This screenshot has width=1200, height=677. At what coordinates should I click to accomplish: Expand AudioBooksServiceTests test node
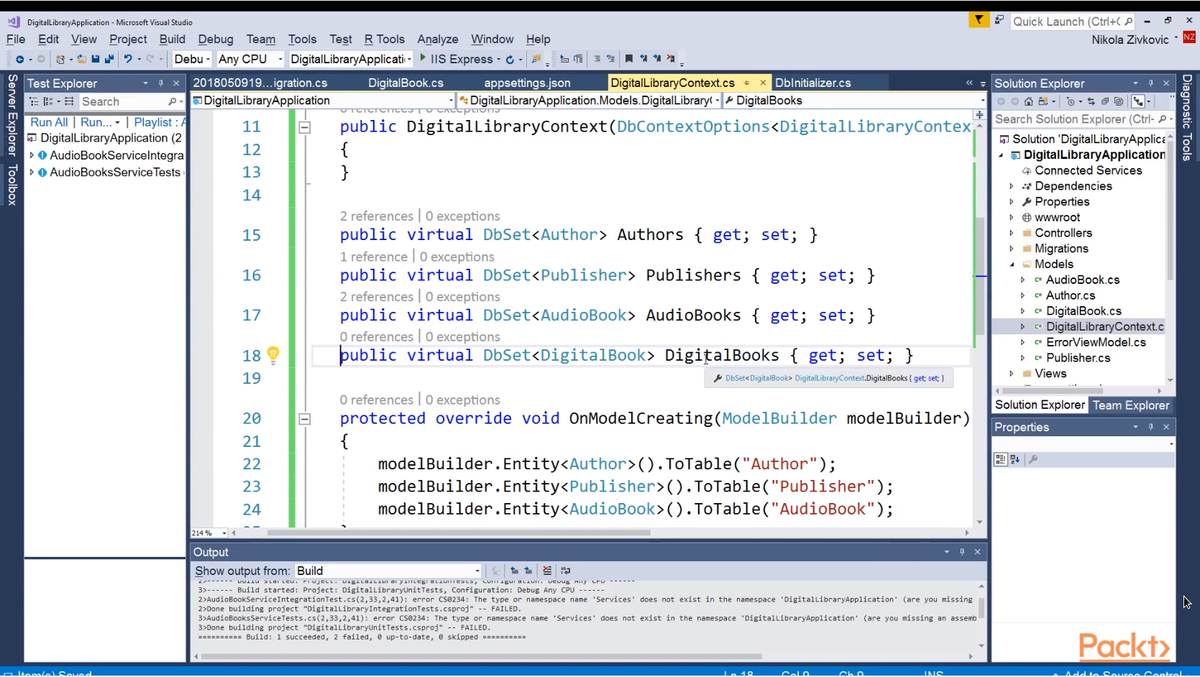pos(32,172)
